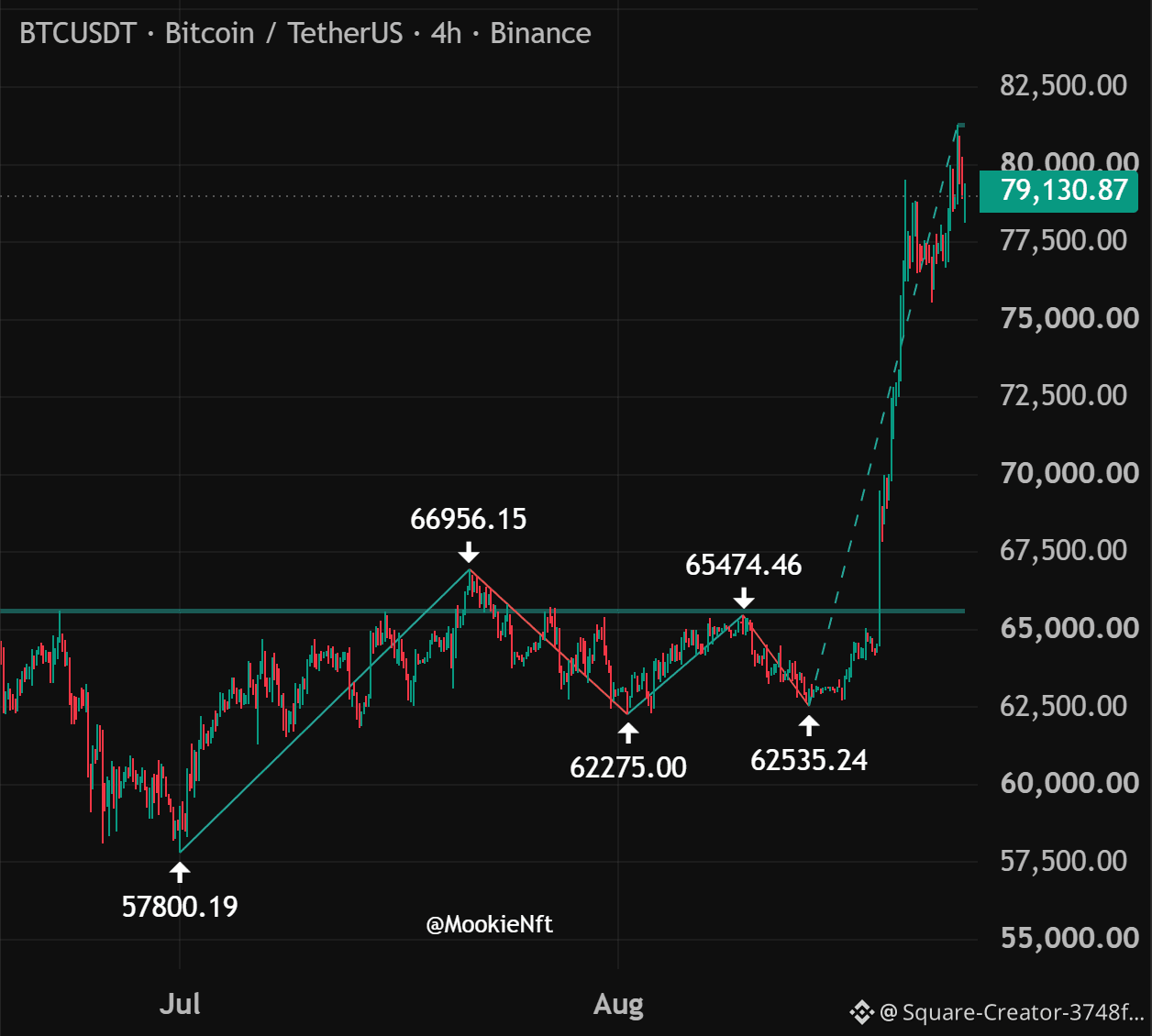Click the 57800.19 swing low label
Image resolution: width=1152 pixels, height=1036 pixels.
(180, 907)
